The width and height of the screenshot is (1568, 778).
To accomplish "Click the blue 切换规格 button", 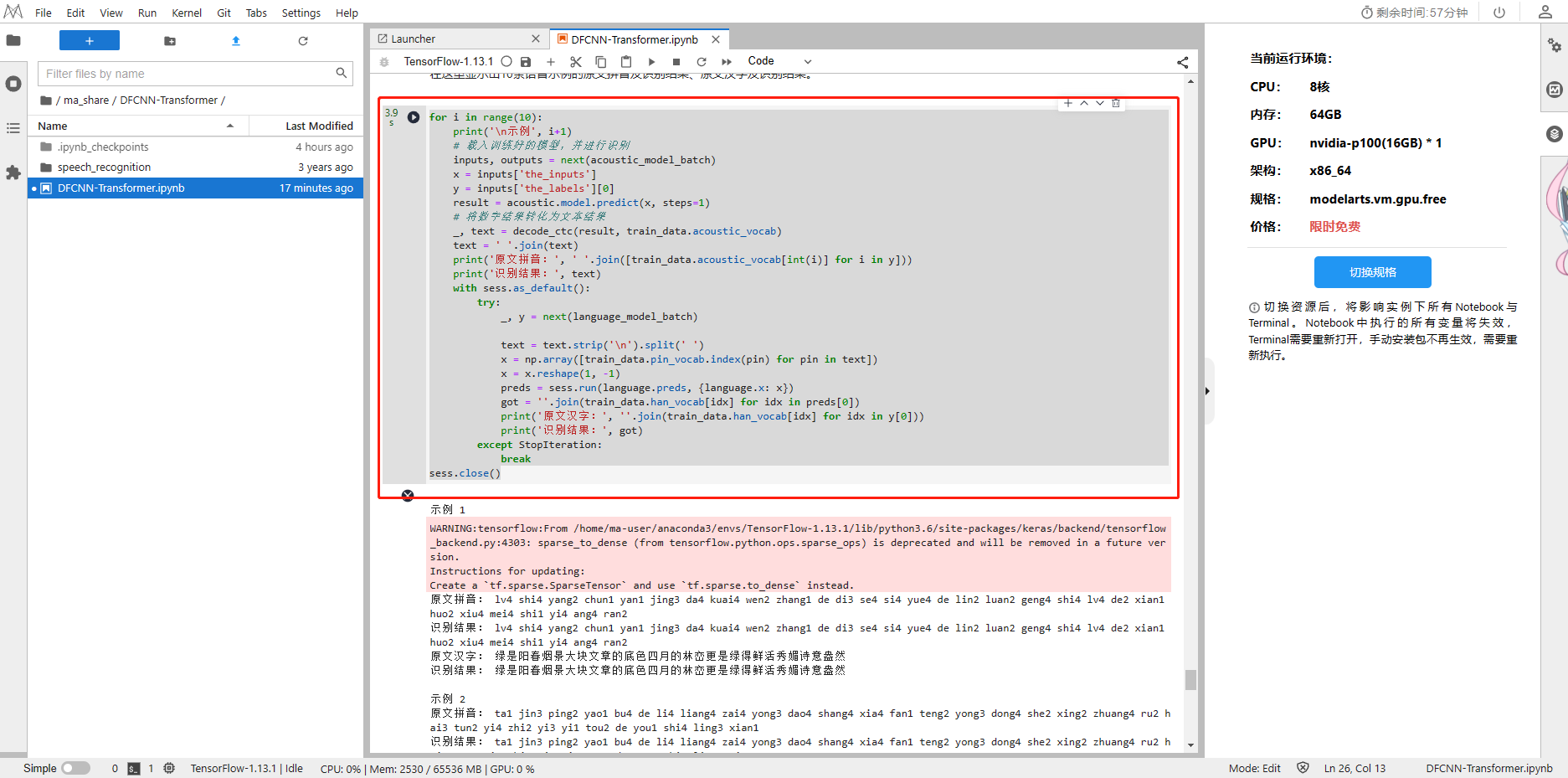I will tap(1372, 272).
